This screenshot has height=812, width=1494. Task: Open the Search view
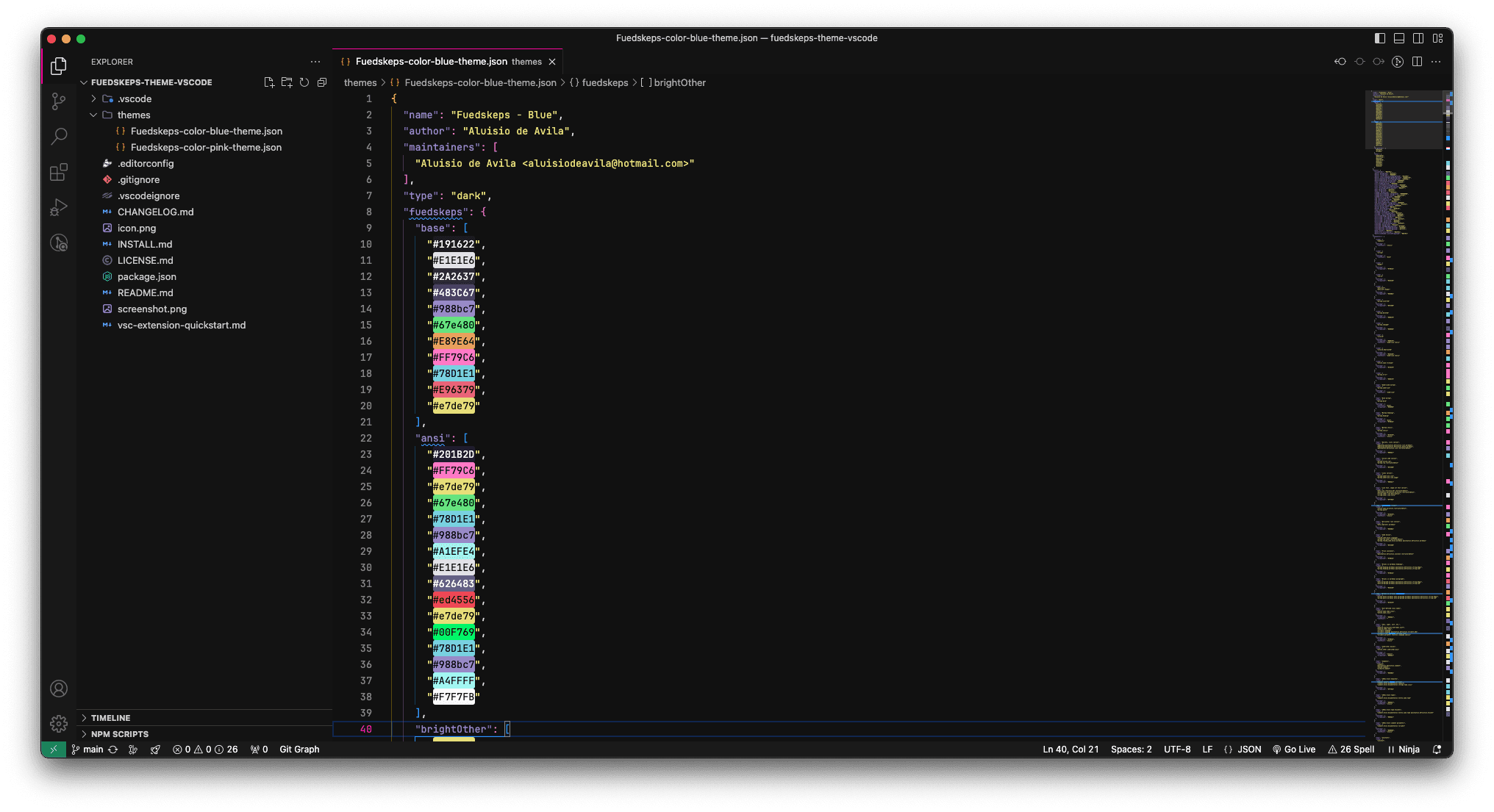tap(59, 137)
